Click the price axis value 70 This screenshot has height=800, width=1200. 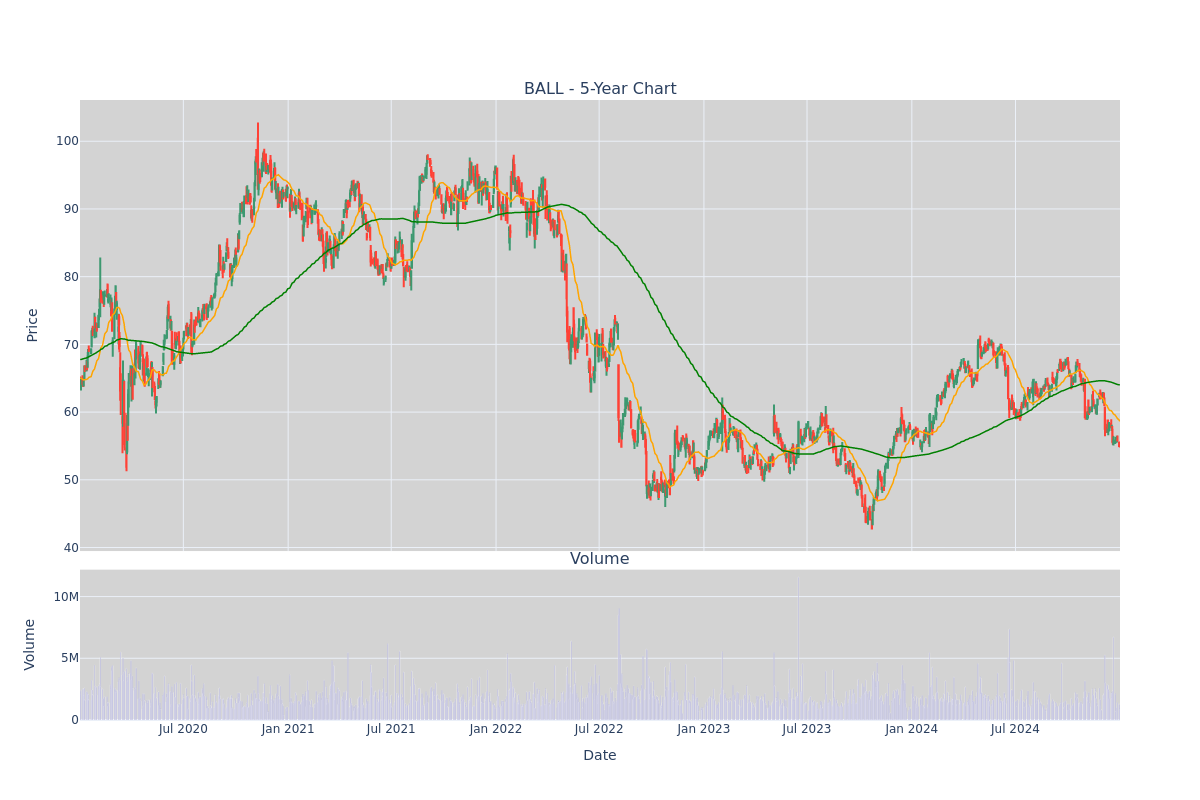click(71, 345)
